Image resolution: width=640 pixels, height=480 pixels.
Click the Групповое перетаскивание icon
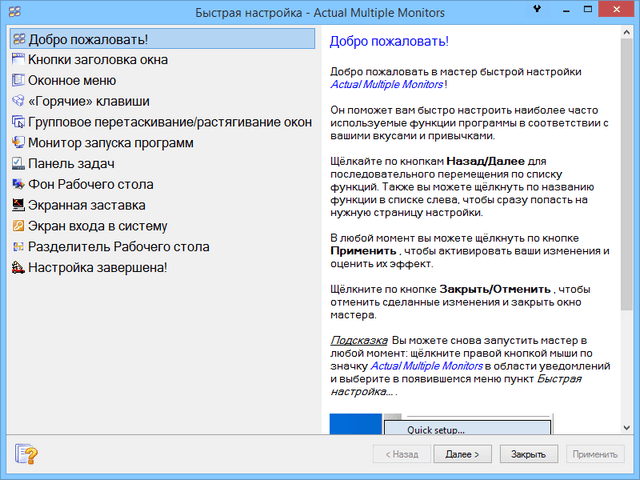point(18,122)
